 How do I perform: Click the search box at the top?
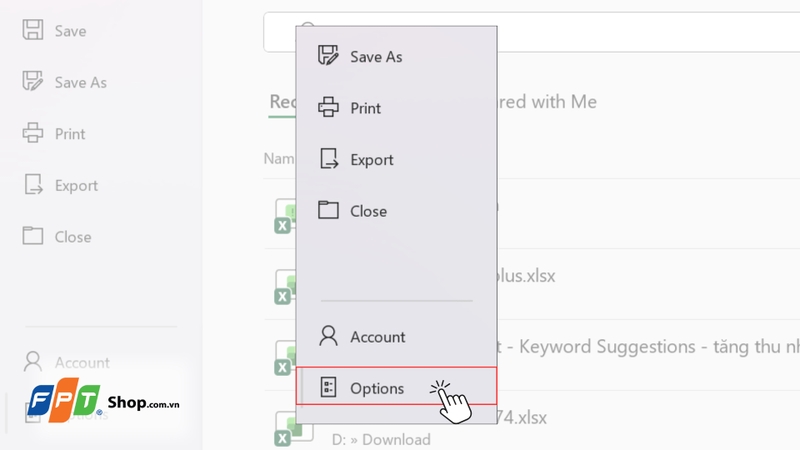640,31
